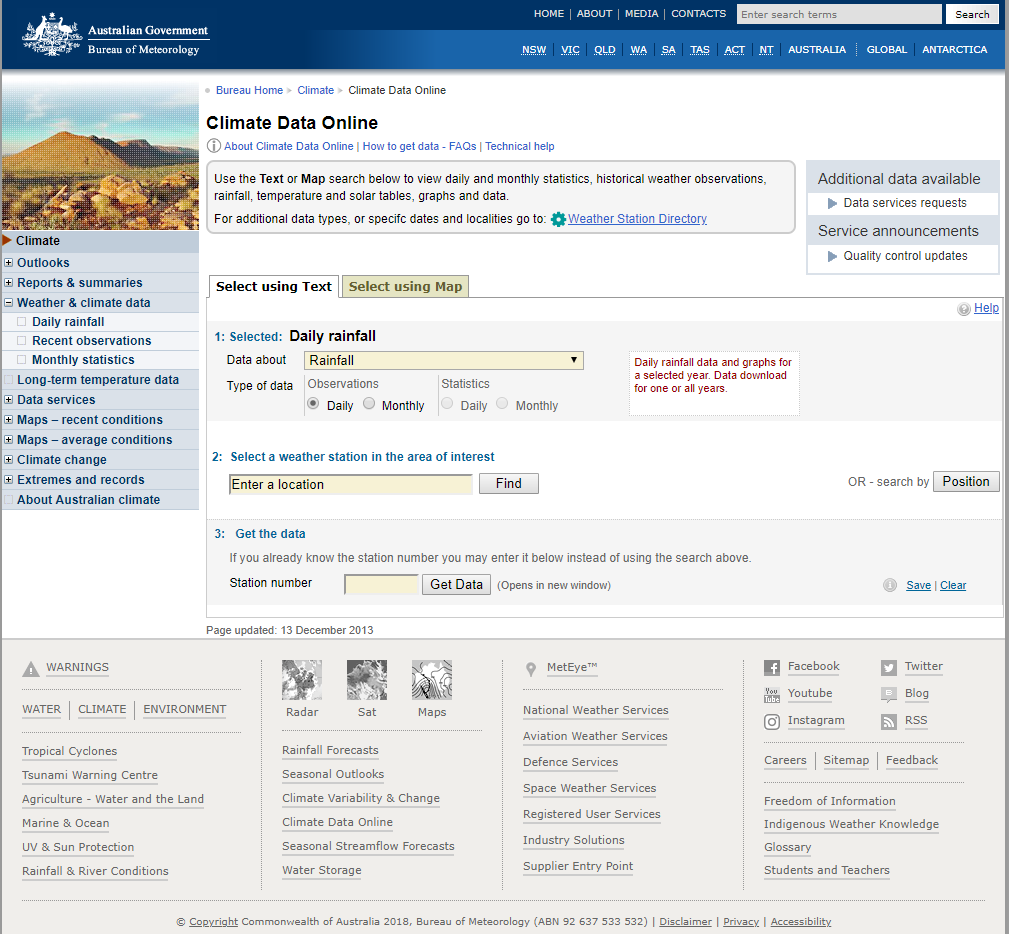Open the Radar page via its icon
The height and width of the screenshot is (934, 1009).
[301, 679]
